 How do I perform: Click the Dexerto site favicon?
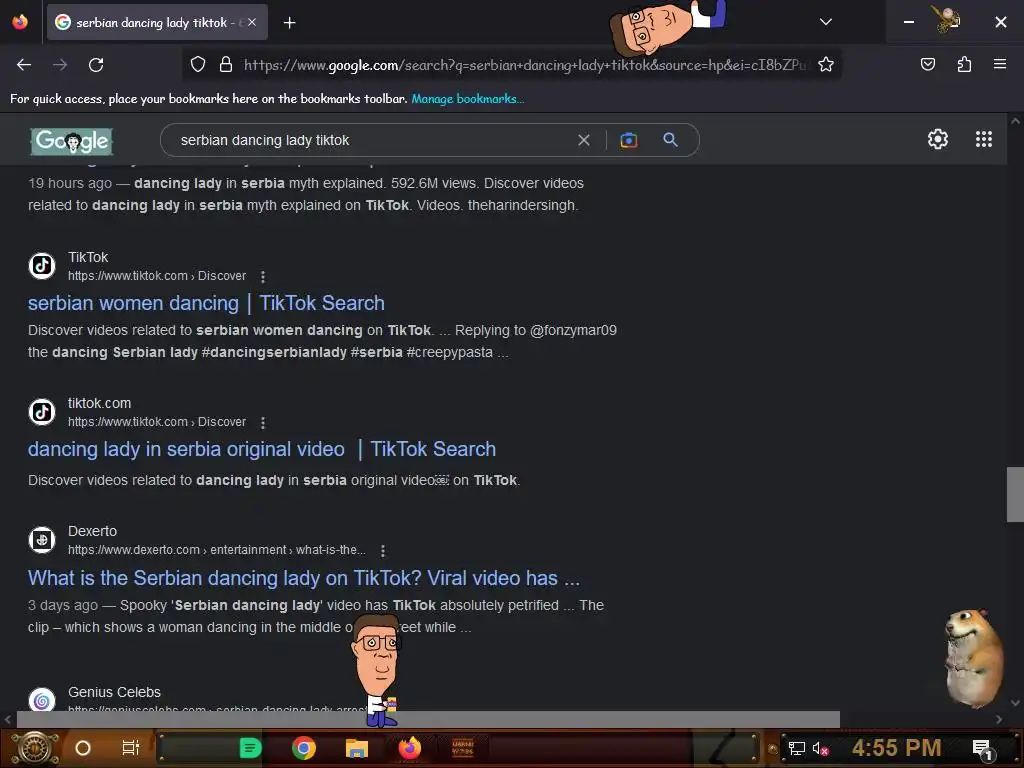(x=42, y=540)
